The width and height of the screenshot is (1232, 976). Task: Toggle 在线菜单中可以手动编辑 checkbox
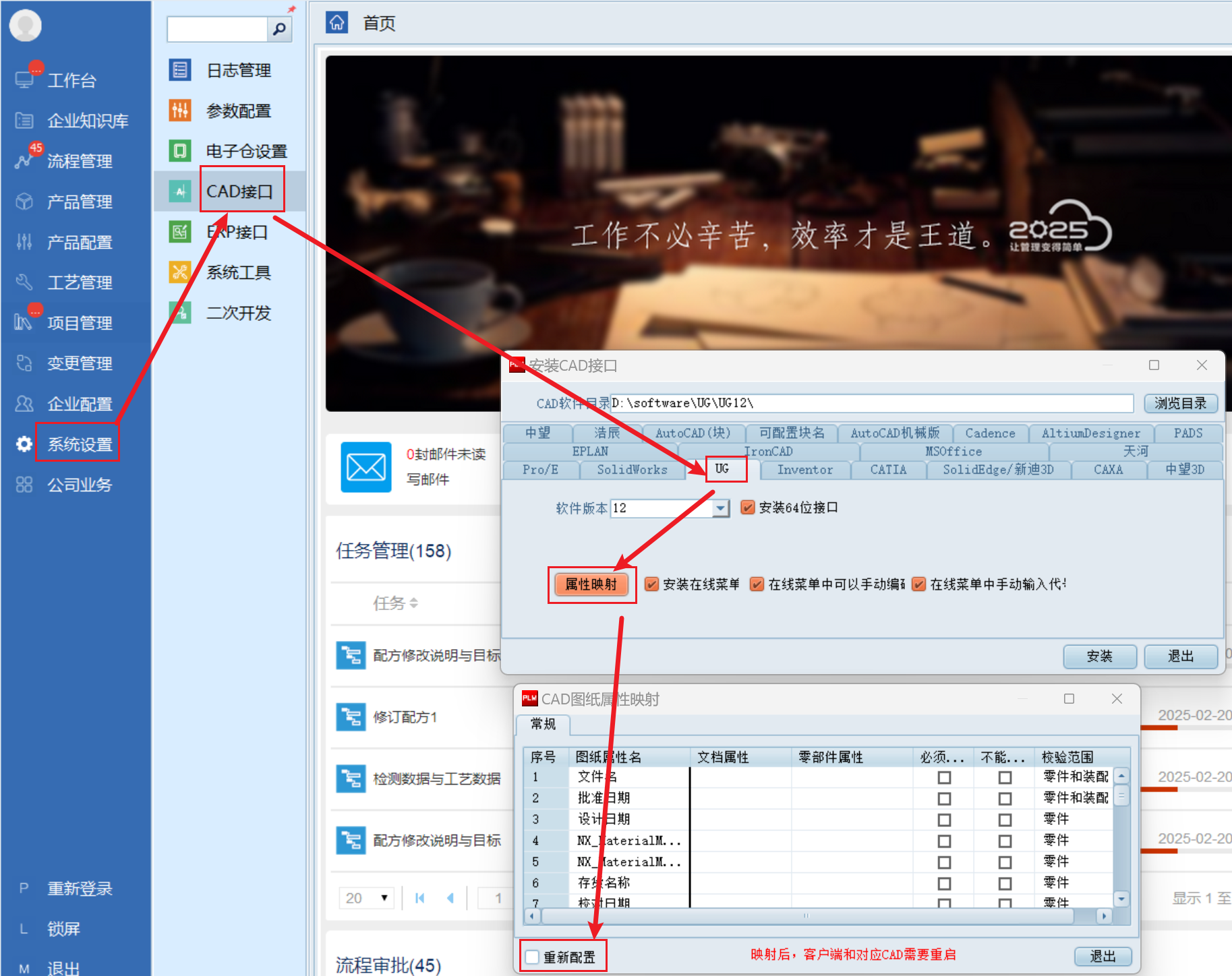757,584
